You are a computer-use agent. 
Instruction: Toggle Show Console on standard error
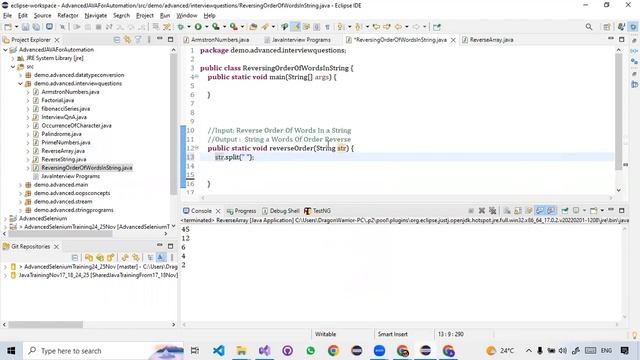[551, 211]
